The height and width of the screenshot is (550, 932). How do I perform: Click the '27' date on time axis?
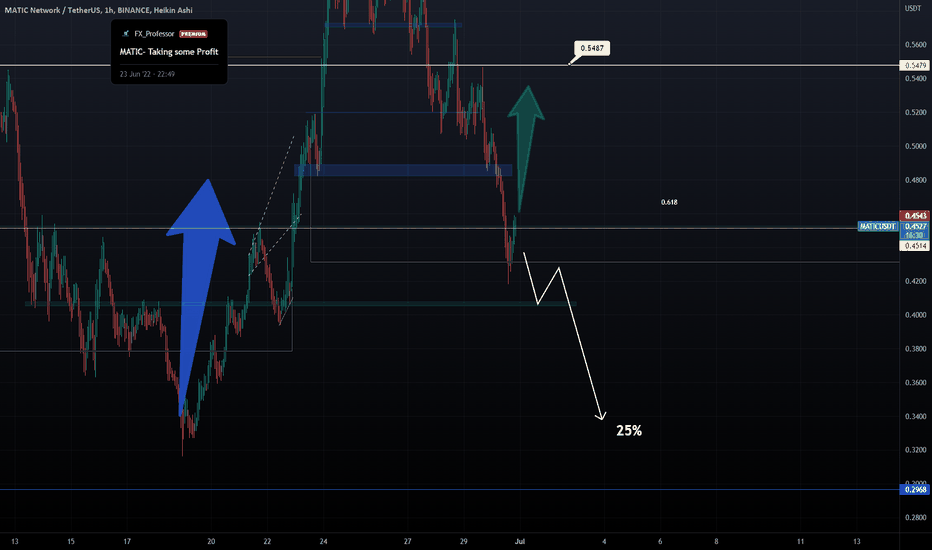pyautogui.click(x=408, y=542)
